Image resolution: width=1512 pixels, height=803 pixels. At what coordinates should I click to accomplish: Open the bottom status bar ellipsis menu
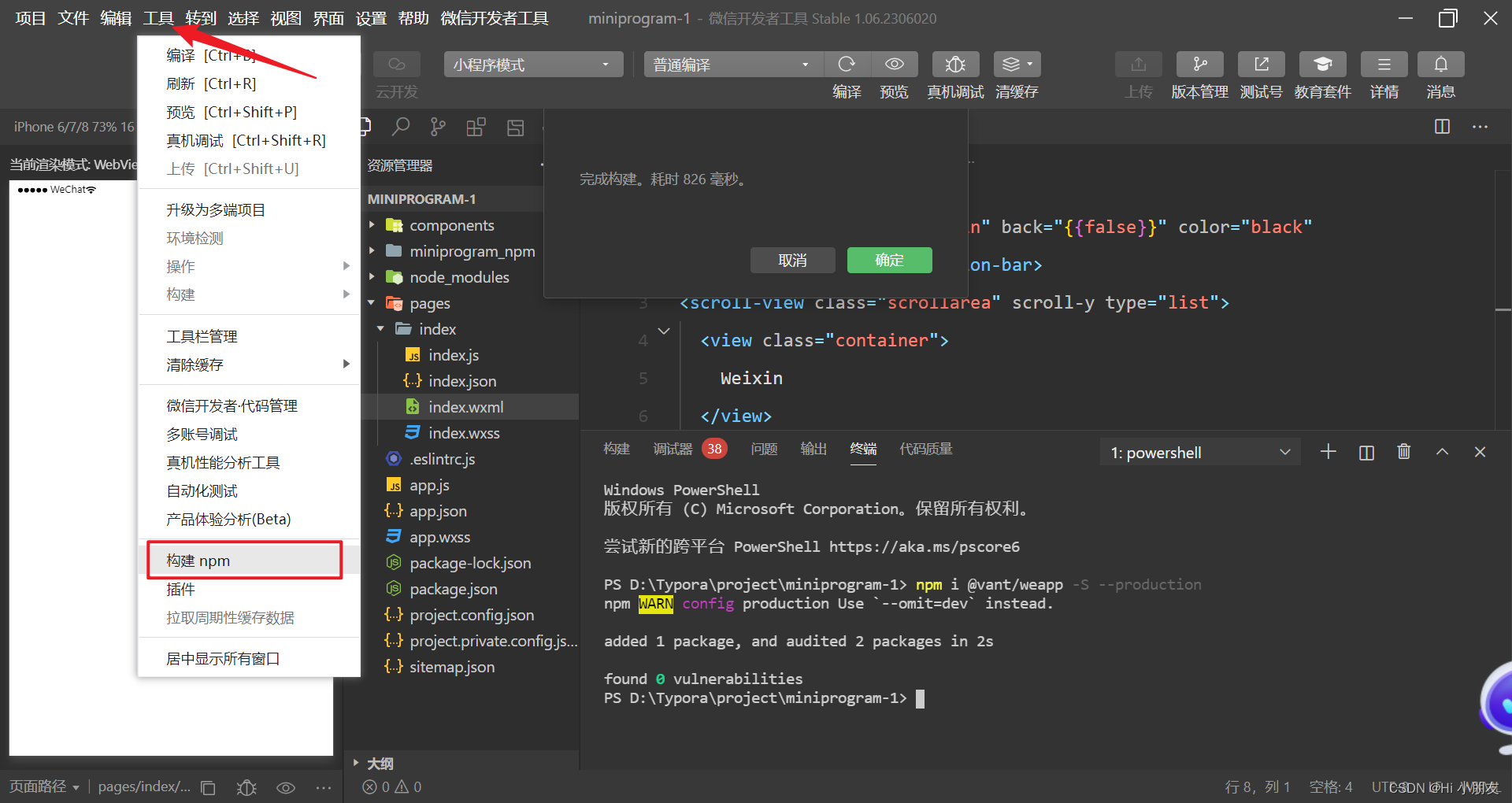(323, 787)
